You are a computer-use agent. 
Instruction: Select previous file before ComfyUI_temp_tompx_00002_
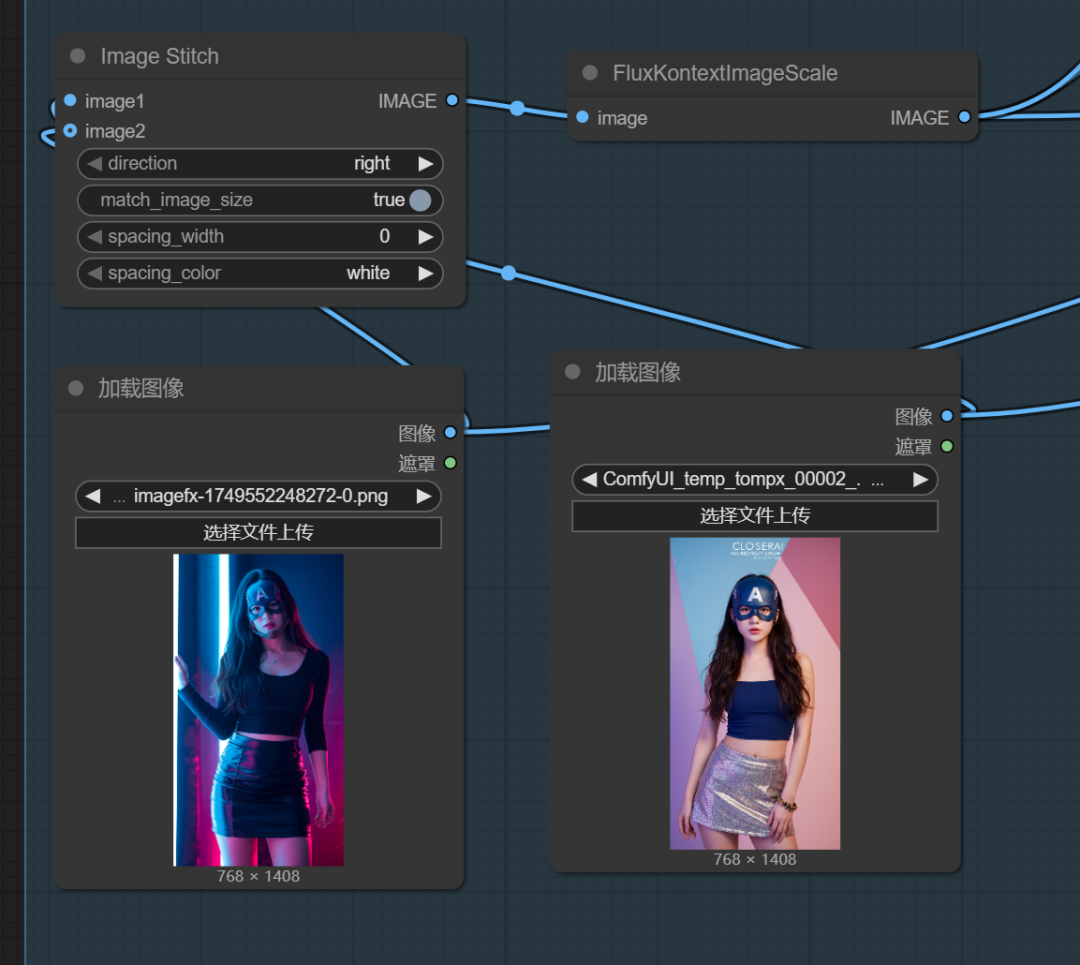tap(590, 479)
